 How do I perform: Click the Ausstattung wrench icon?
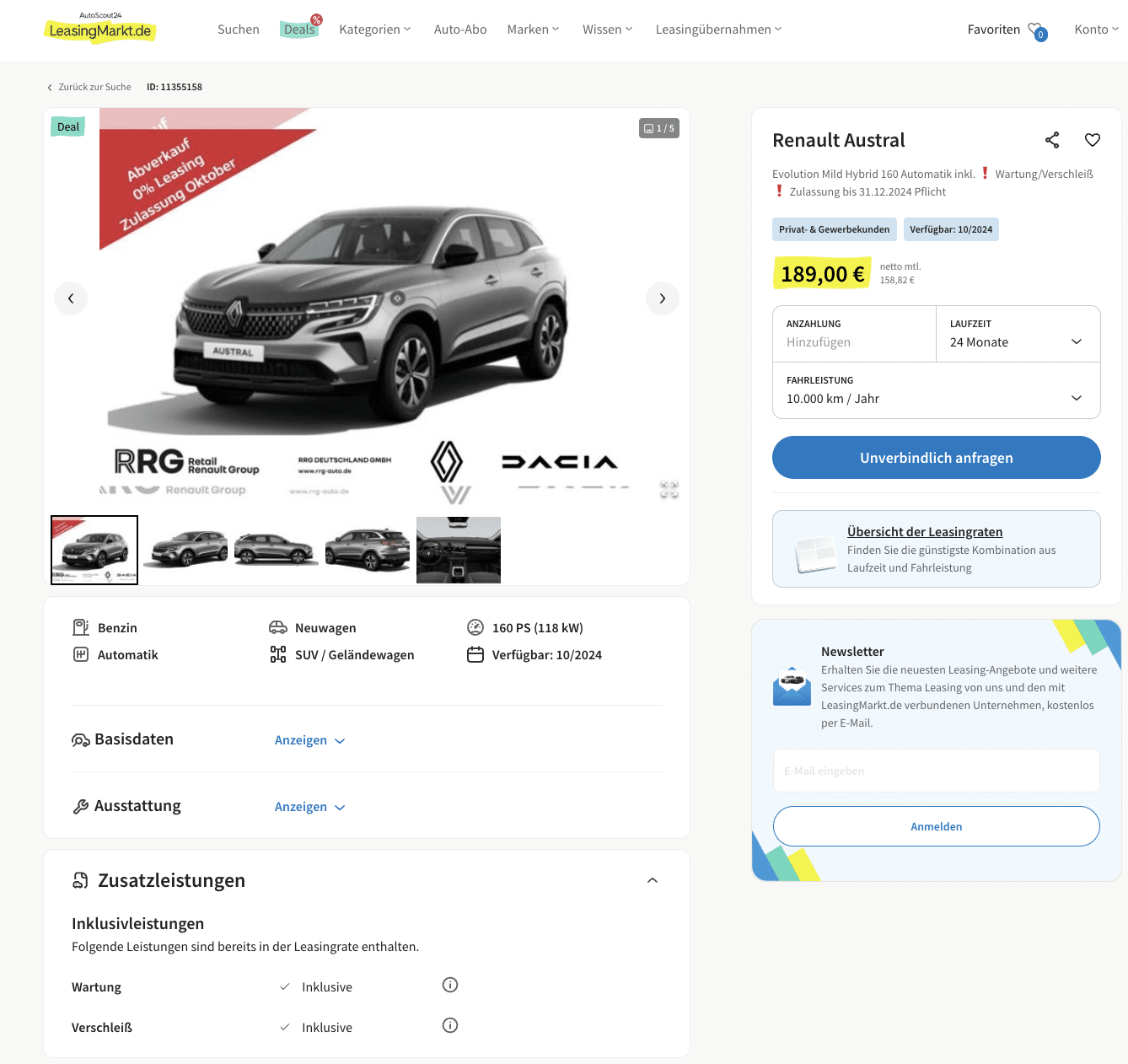(x=81, y=807)
